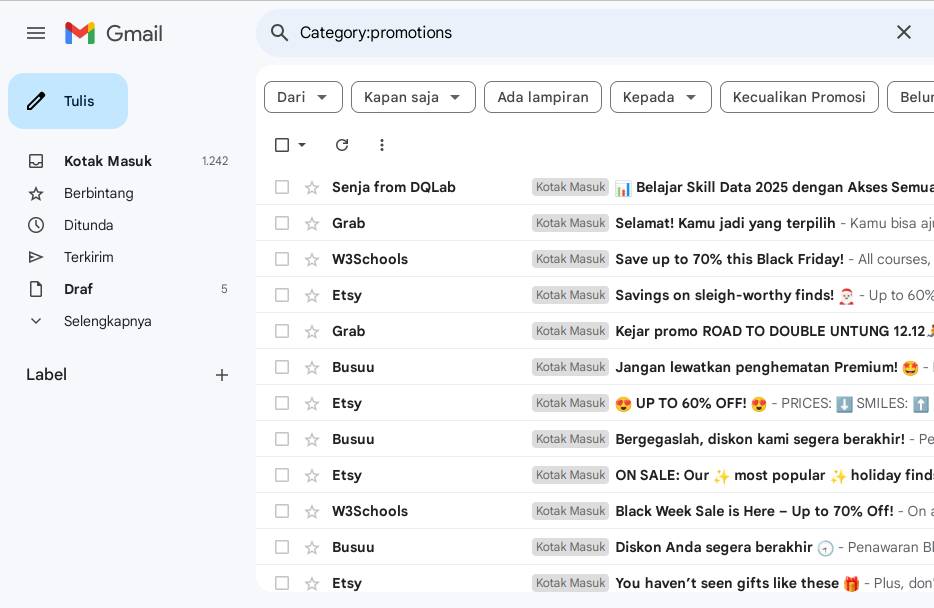The height and width of the screenshot is (608, 934).
Task: Tick the select-all checkbox in the toolbar
Action: point(282,145)
